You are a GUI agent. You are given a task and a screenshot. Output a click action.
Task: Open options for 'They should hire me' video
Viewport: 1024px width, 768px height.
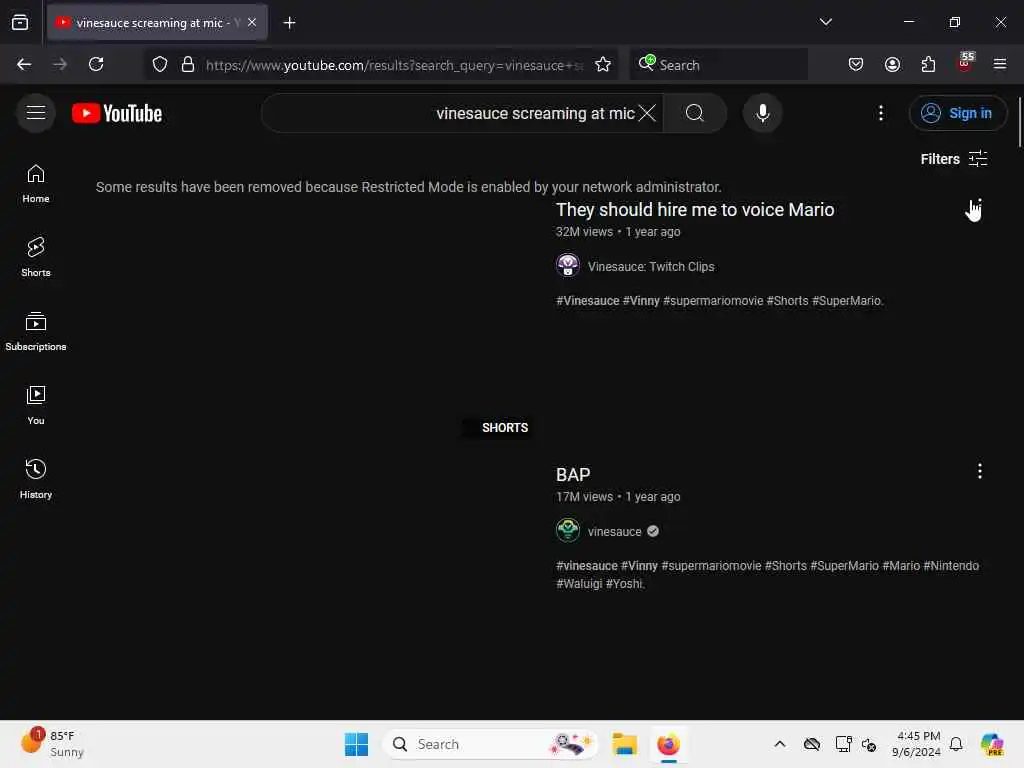coord(980,206)
